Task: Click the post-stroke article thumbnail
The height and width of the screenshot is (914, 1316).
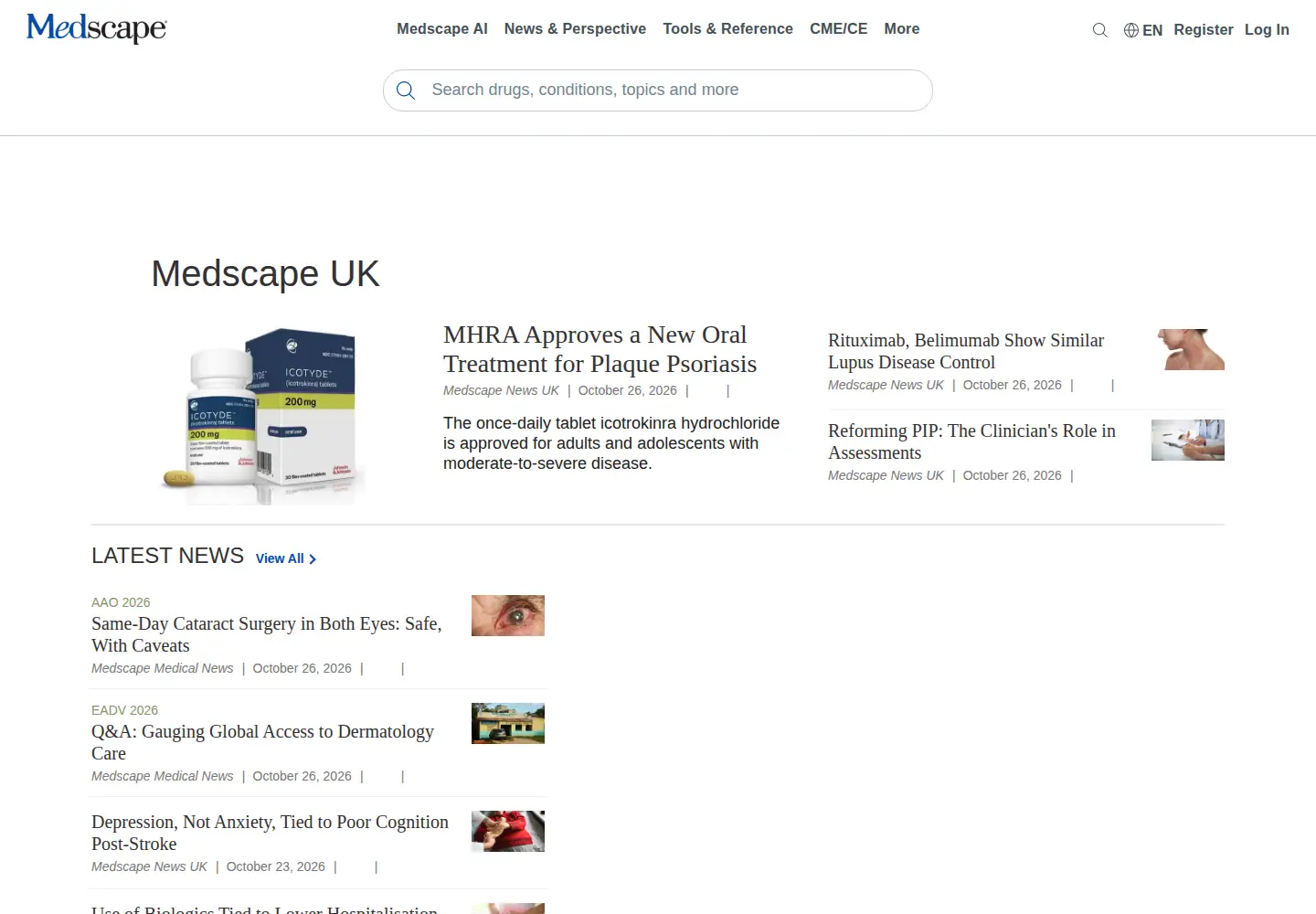Action: click(x=508, y=831)
